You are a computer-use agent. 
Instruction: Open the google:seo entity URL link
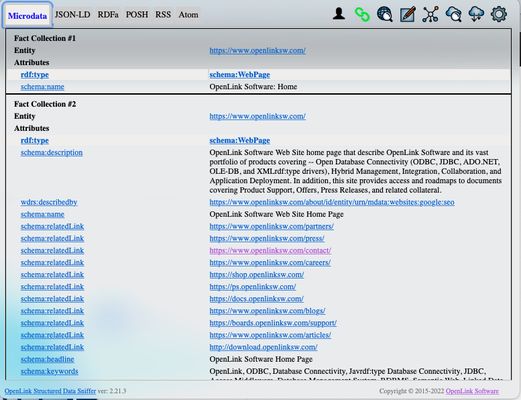coord(332,202)
